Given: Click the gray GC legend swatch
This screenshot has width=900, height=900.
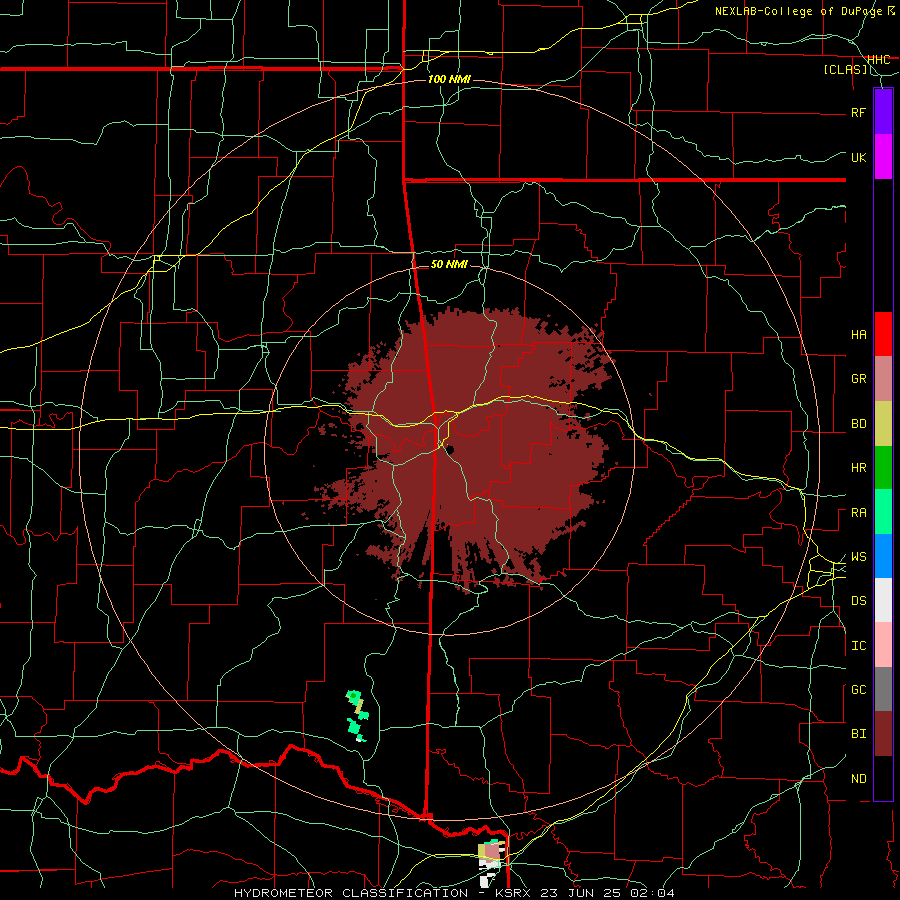Looking at the screenshot, I should click(x=883, y=689).
